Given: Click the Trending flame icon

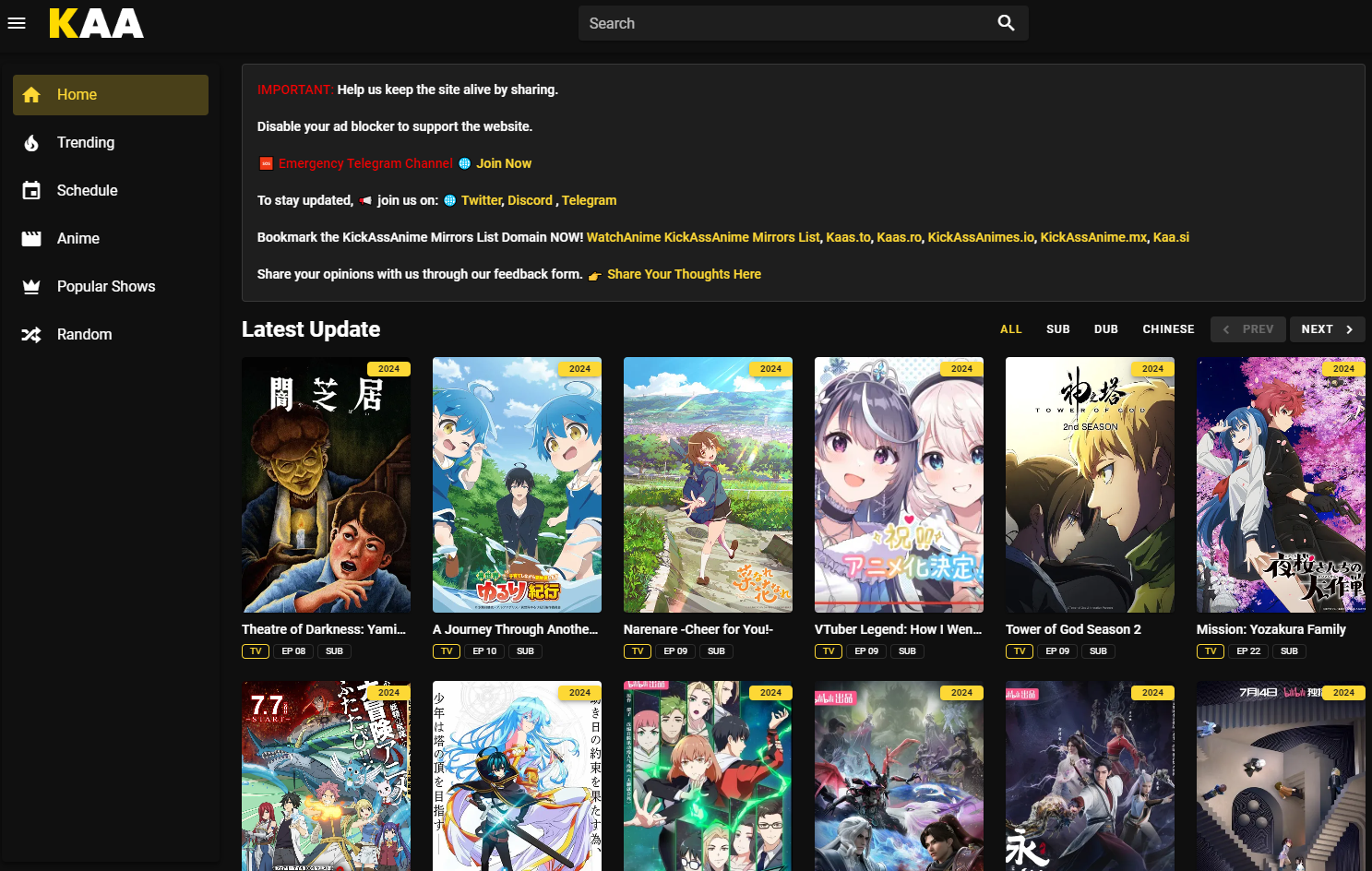Looking at the screenshot, I should pyautogui.click(x=31, y=143).
